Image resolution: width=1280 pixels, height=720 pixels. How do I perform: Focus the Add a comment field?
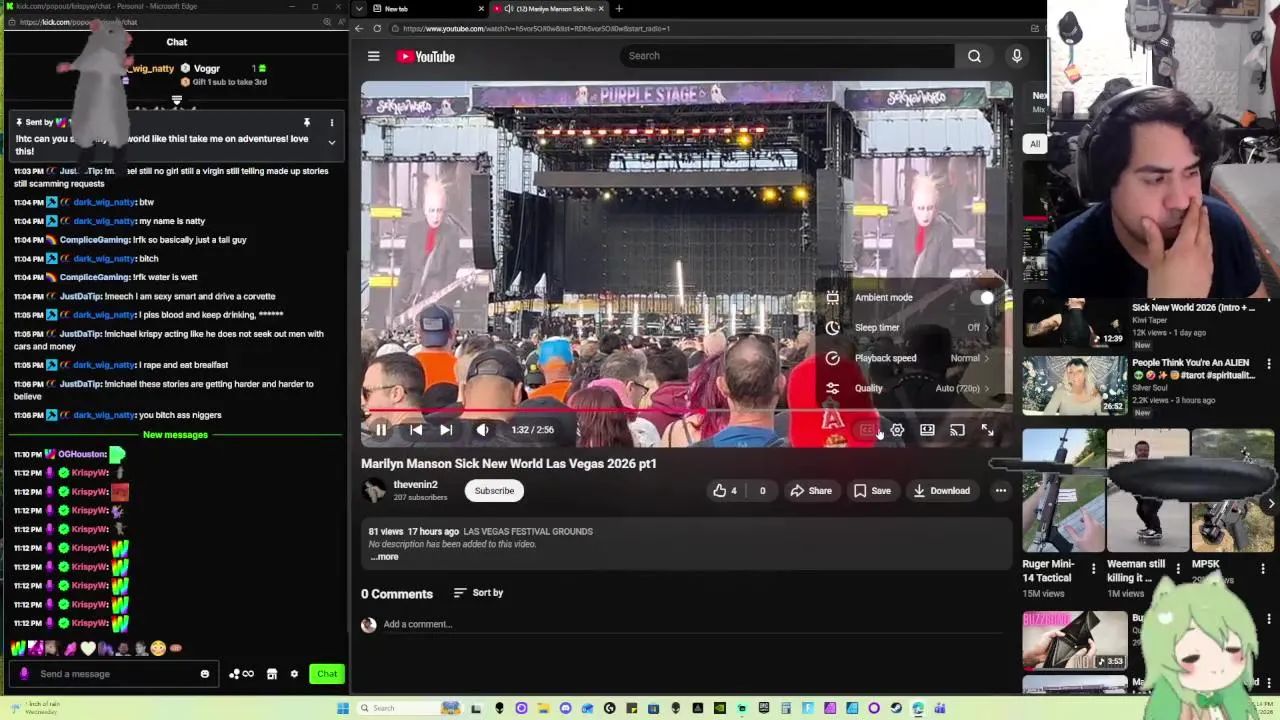coord(692,624)
